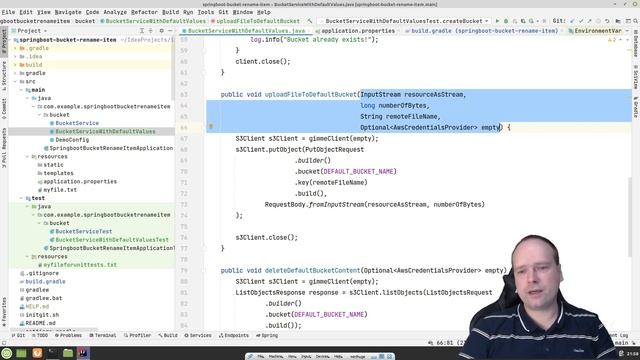Open the Pull Requests tool window
Viewport: 640px width, 360px height.
(x=4, y=147)
